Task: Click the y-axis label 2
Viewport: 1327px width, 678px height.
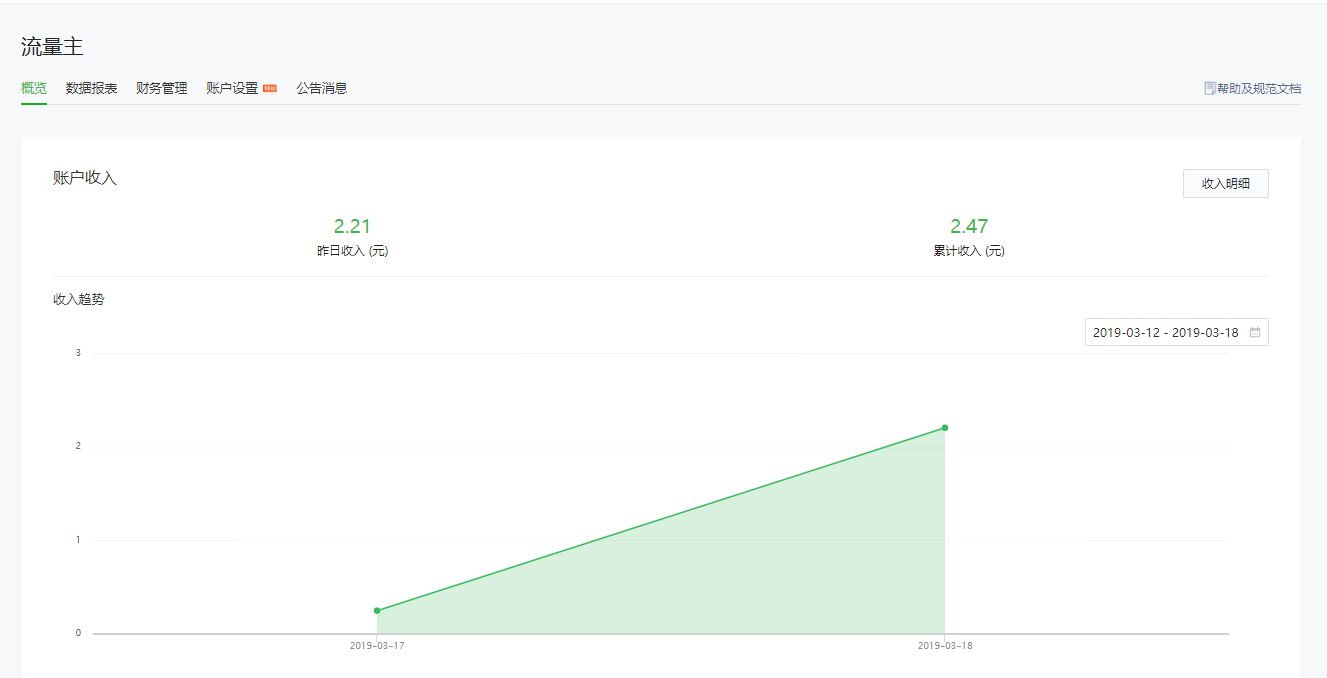Action: pyautogui.click(x=78, y=446)
